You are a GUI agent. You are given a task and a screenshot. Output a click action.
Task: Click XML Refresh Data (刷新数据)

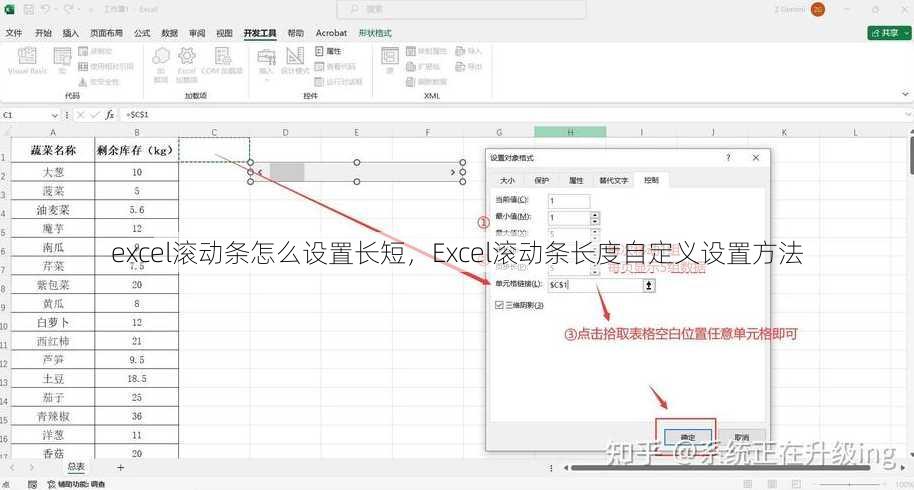click(x=426, y=82)
